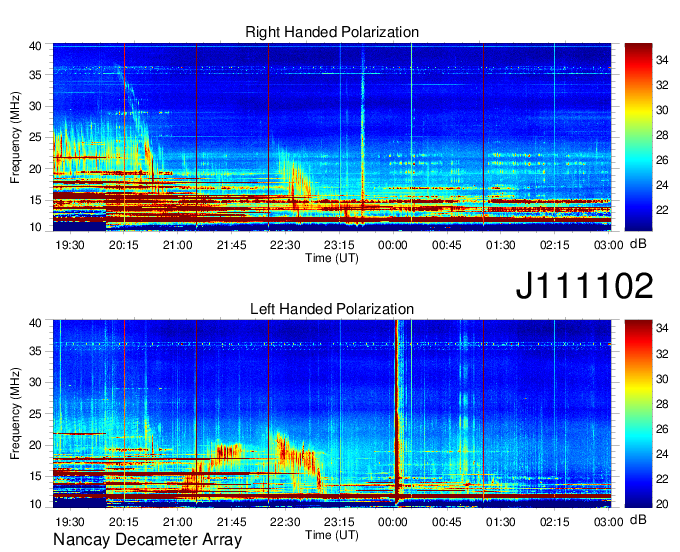Click the 32 value on the bottom color bar

coord(662,354)
